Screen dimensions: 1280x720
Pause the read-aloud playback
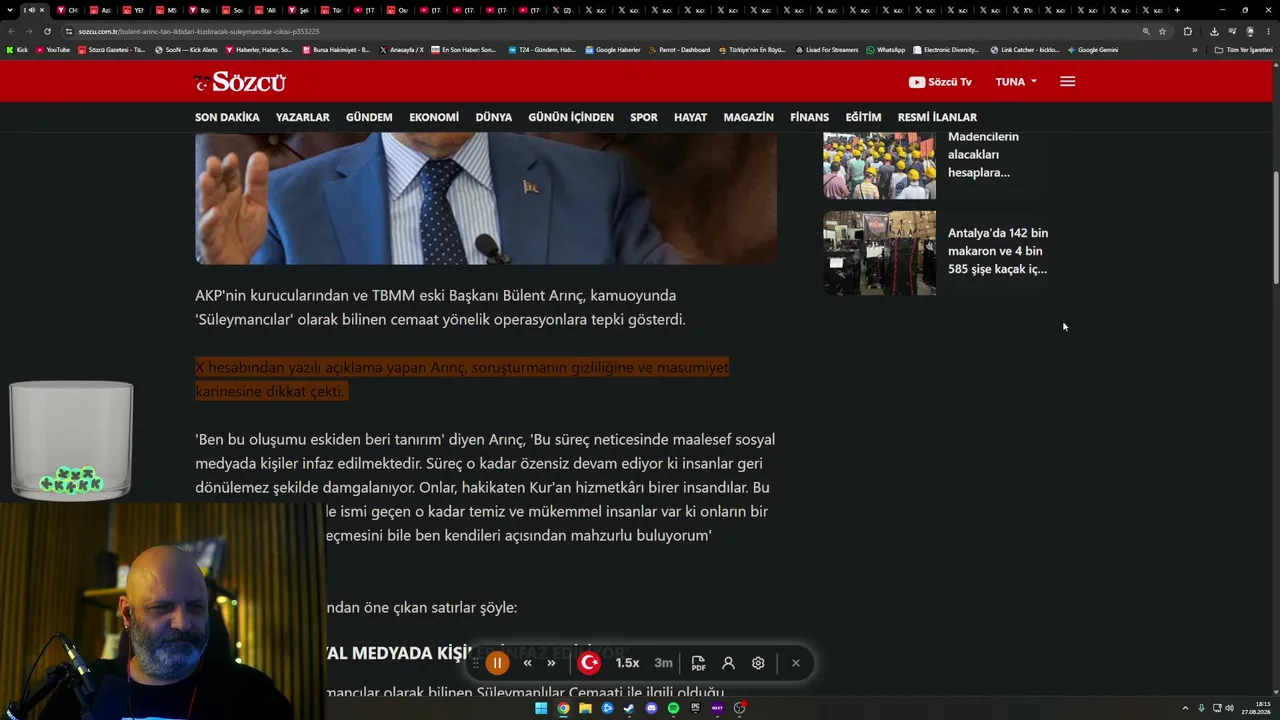(497, 663)
